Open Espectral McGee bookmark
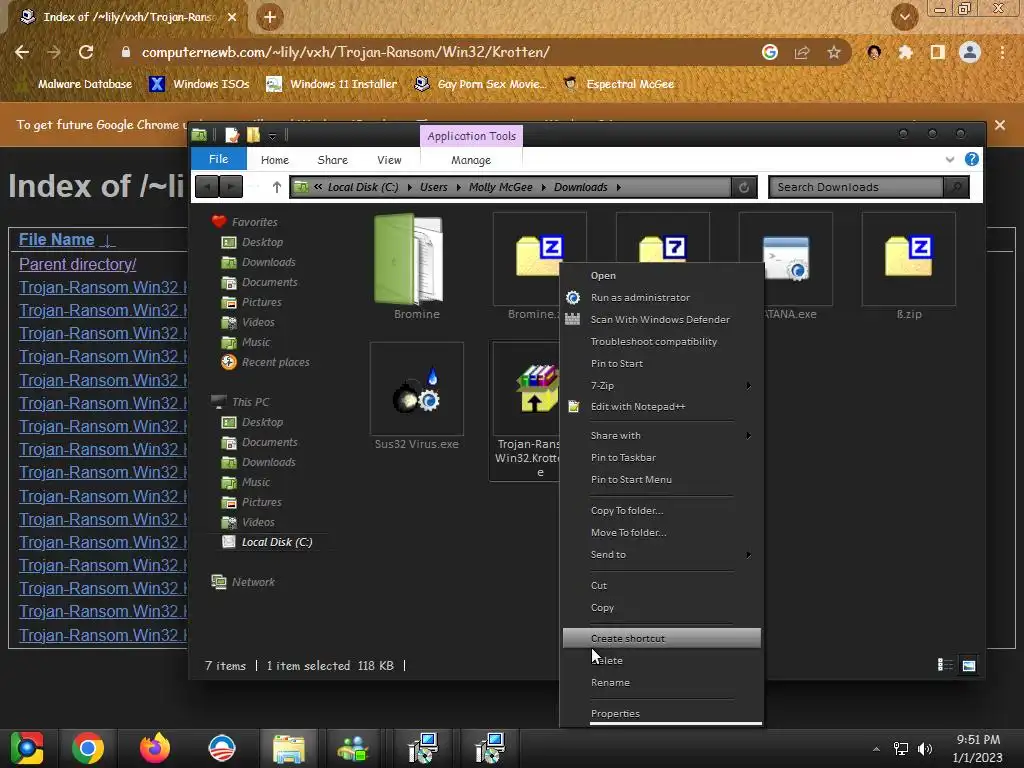The height and width of the screenshot is (768, 1024). coord(619,84)
